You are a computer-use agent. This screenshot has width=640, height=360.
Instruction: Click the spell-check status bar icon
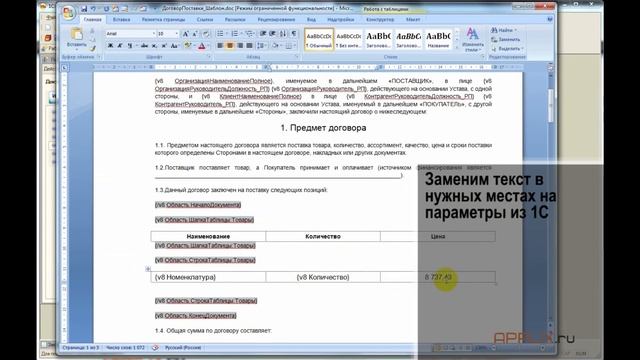155,348
